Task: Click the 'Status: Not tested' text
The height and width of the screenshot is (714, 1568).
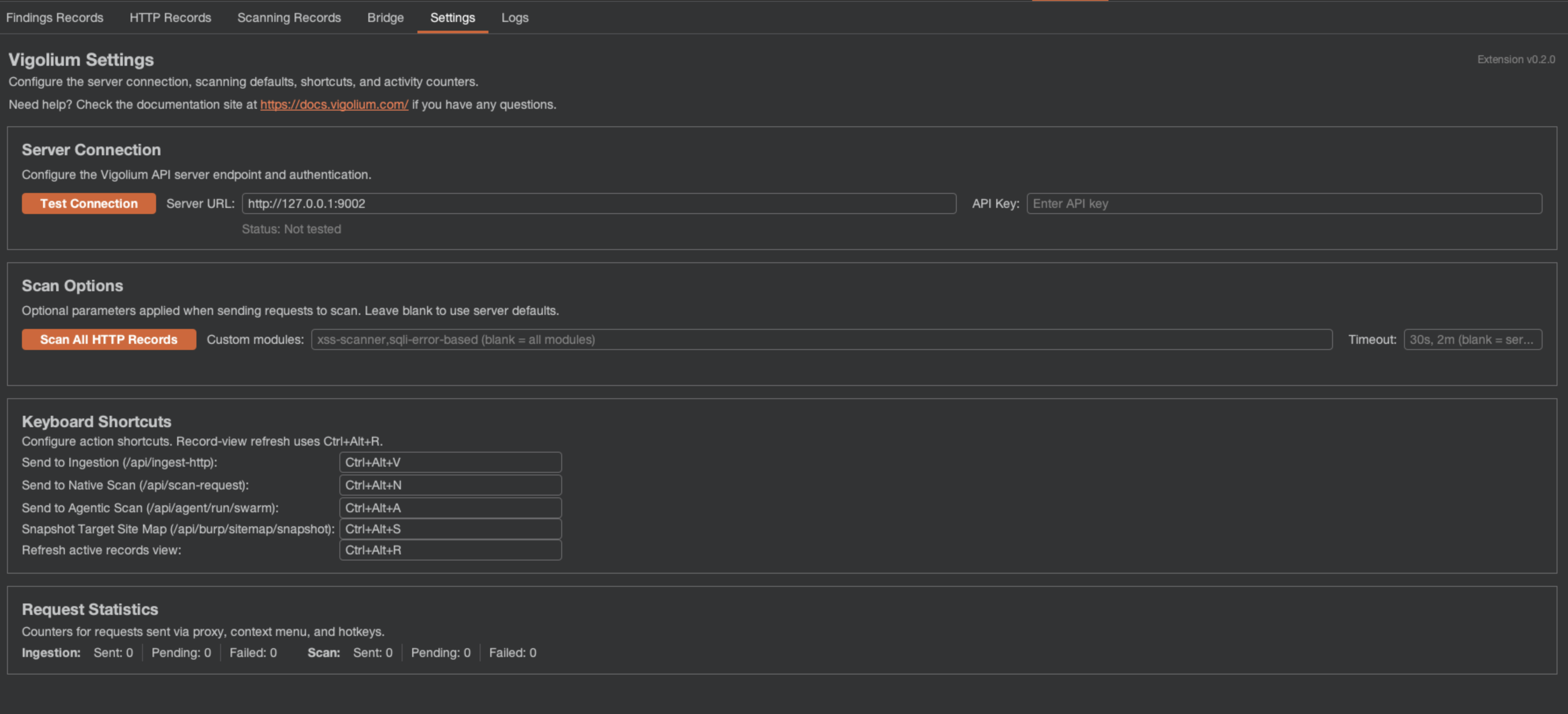Action: click(292, 229)
